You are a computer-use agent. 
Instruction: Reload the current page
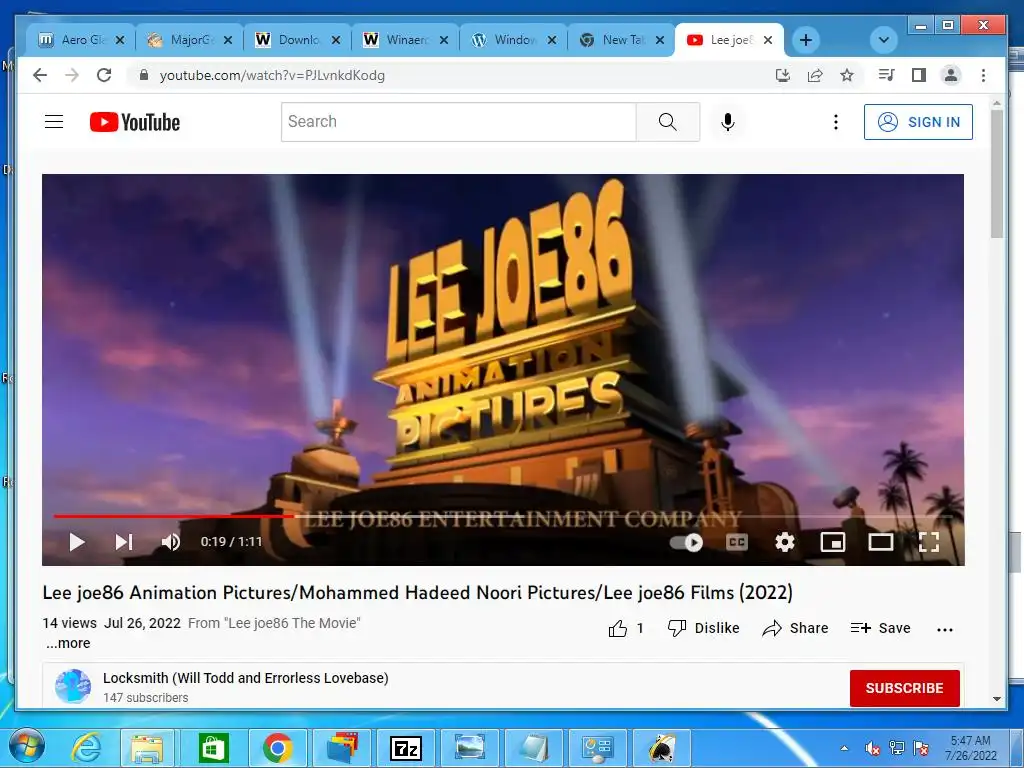point(104,75)
